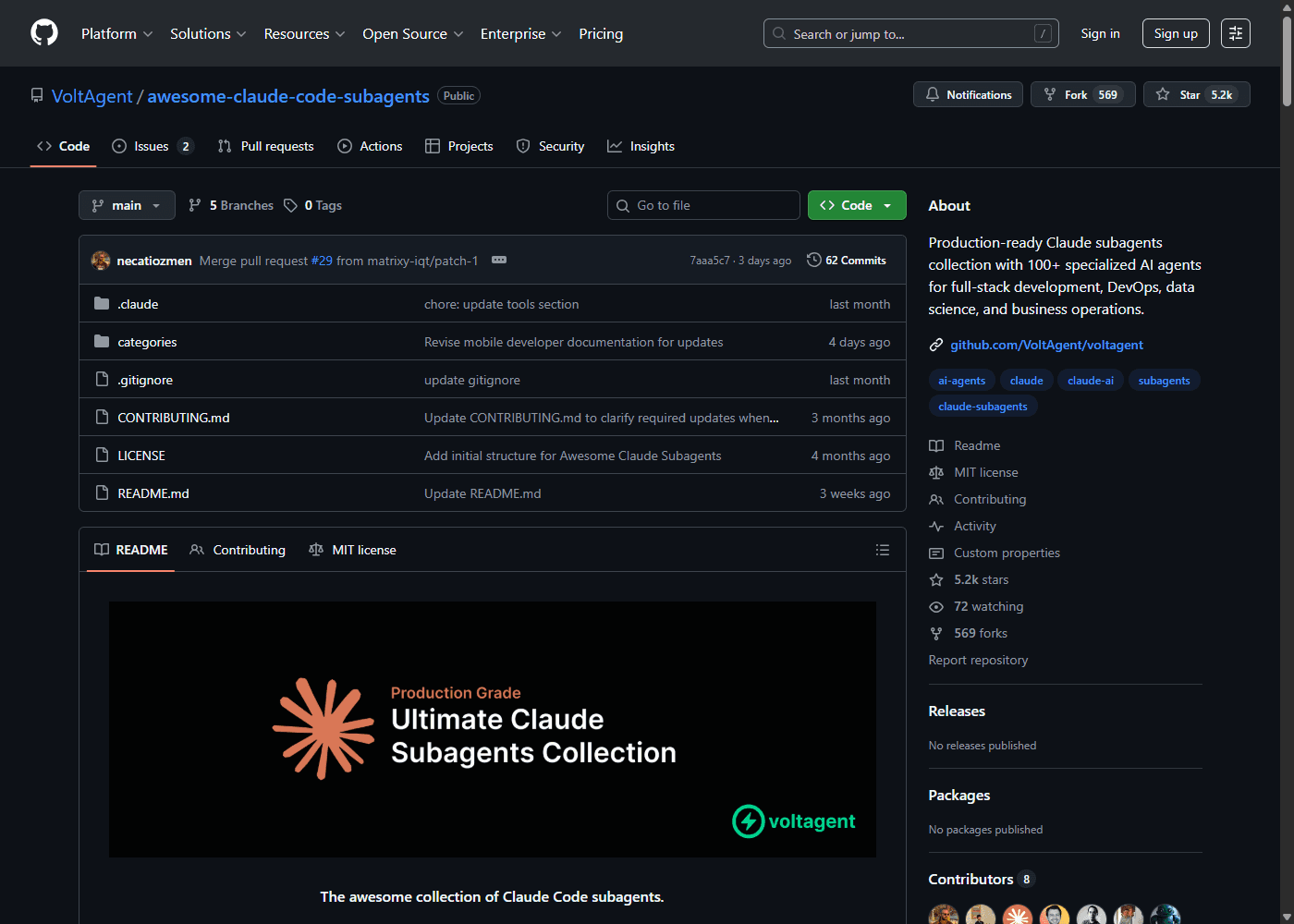Click the 7aaa5c7 commit hash
The width and height of the screenshot is (1294, 924).
coord(710,261)
